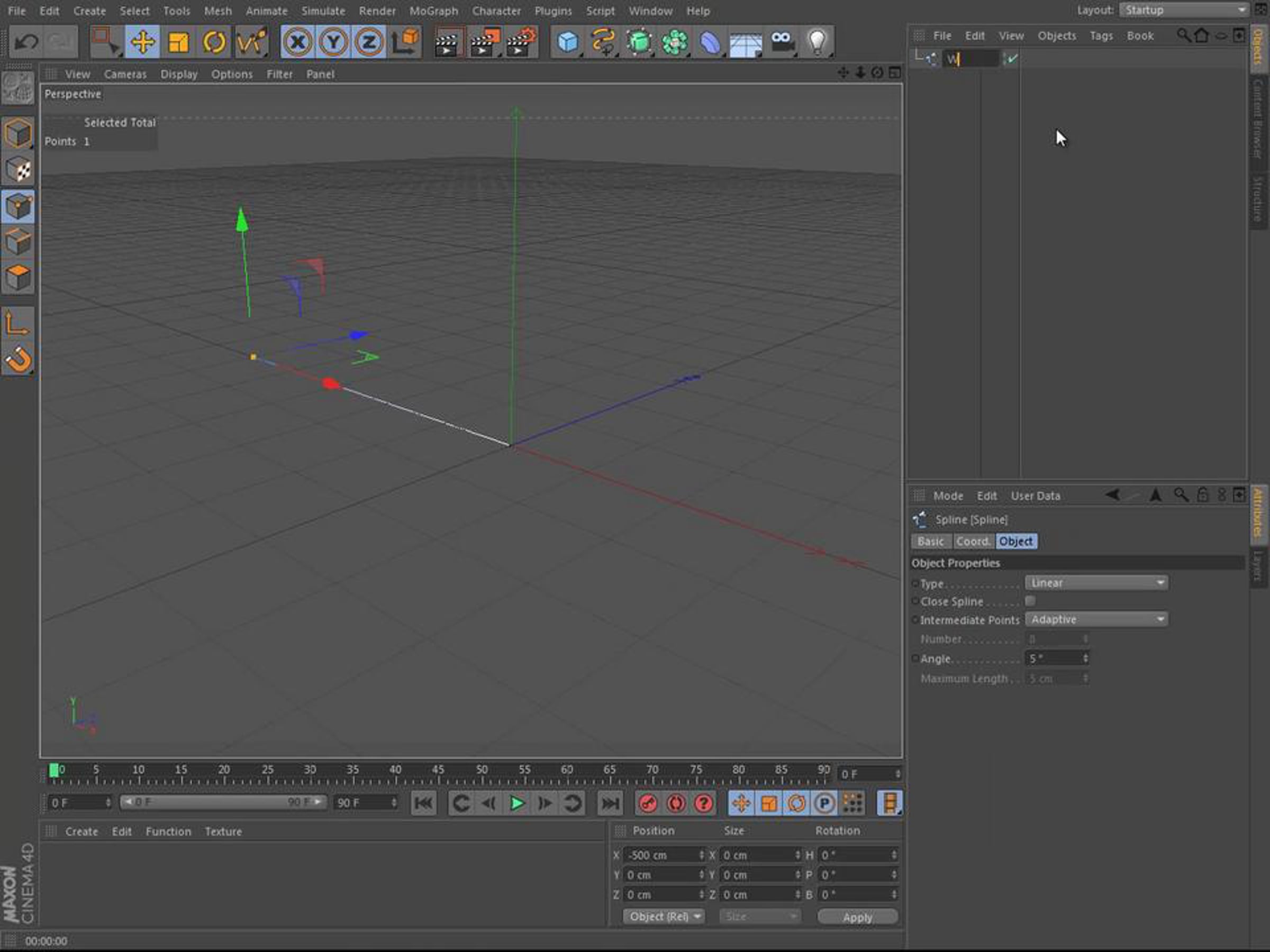Open the Array modeling objects icon
Viewport: 1270px width, 952px height.
point(675,42)
